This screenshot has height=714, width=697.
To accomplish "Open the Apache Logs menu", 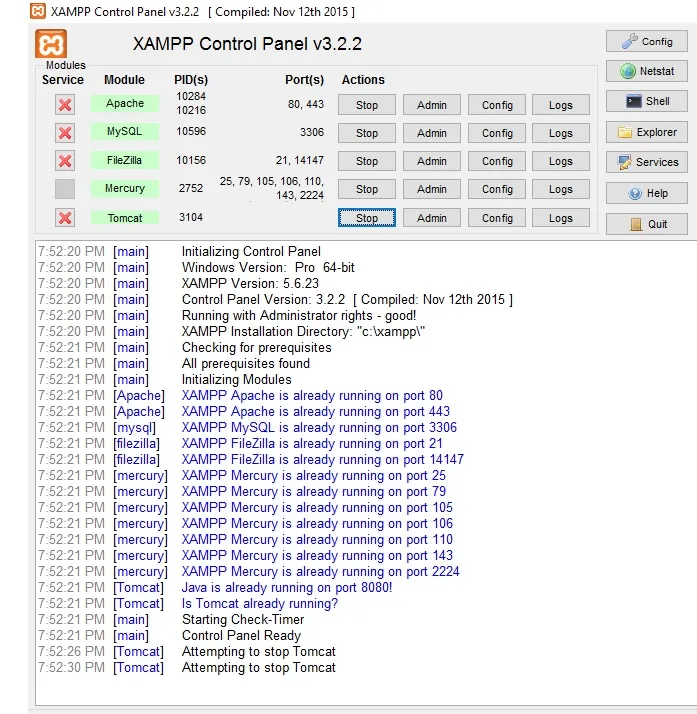I will click(561, 105).
